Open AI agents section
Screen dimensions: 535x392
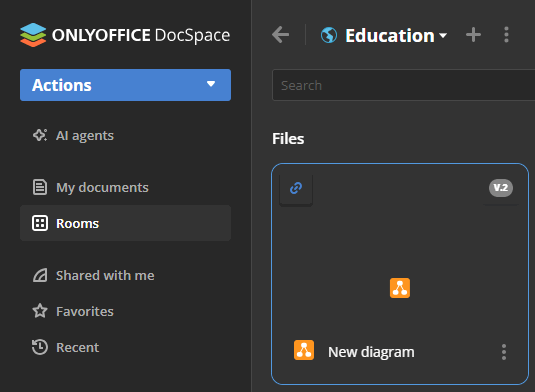point(125,135)
